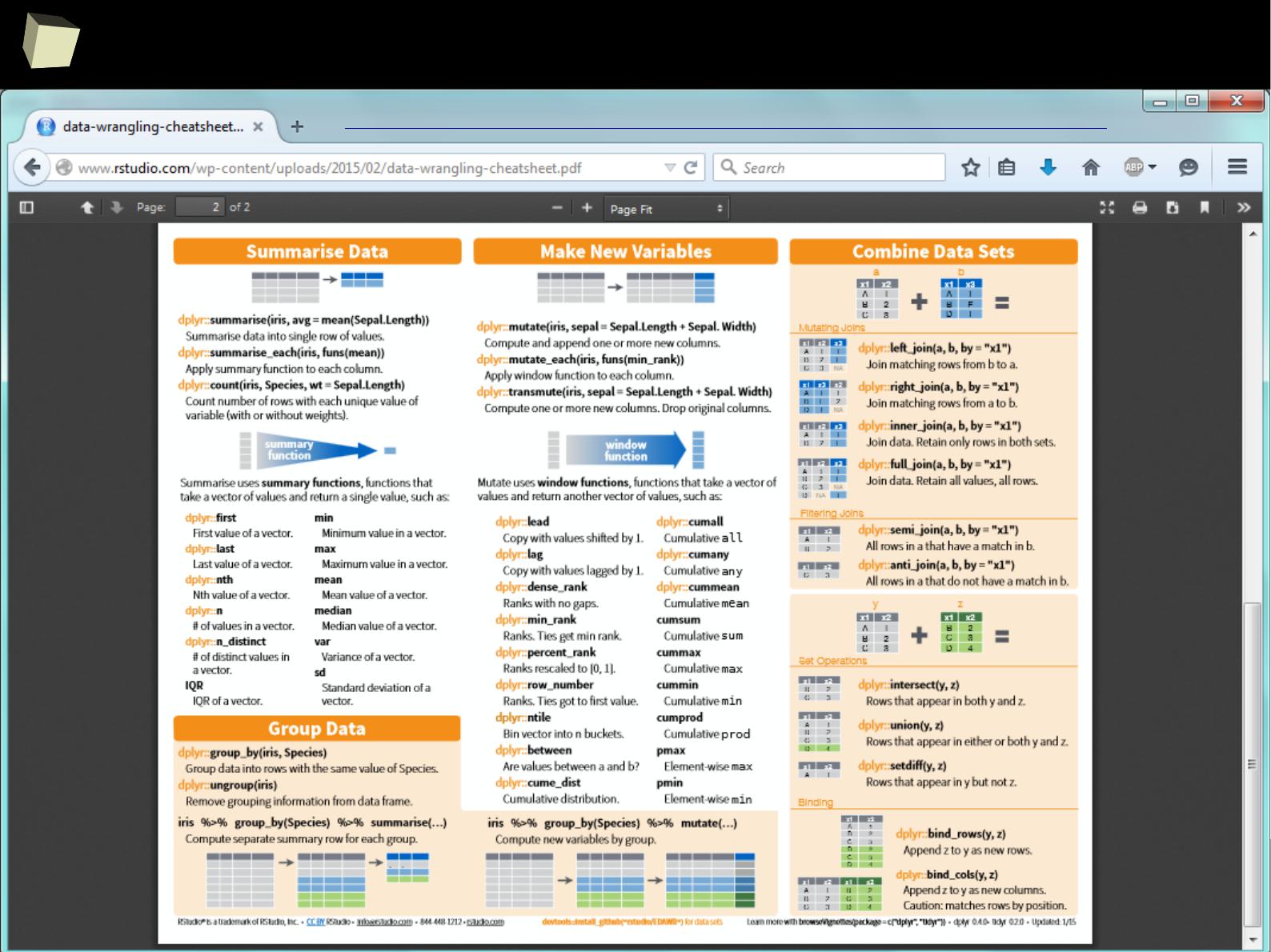Reload the page with the refresh icon
This screenshot has width=1271, height=952.
(x=691, y=167)
